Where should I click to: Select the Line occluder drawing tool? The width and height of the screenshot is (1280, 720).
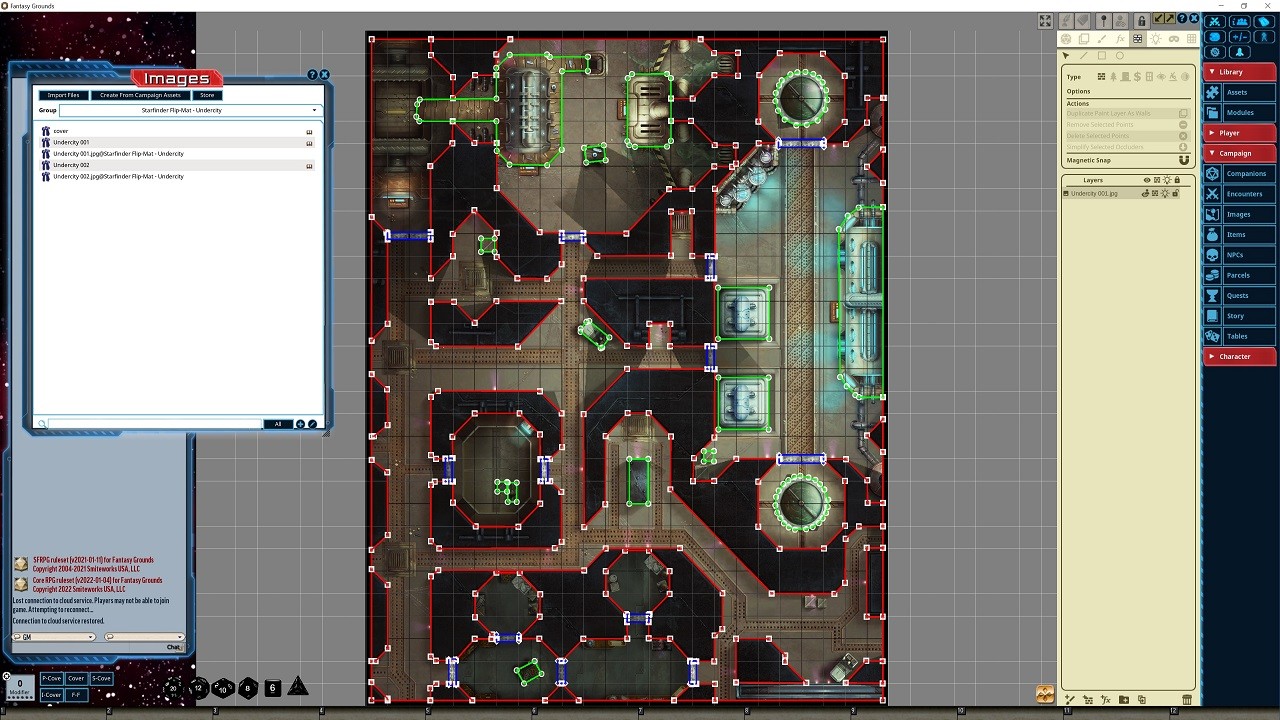coord(1084,53)
